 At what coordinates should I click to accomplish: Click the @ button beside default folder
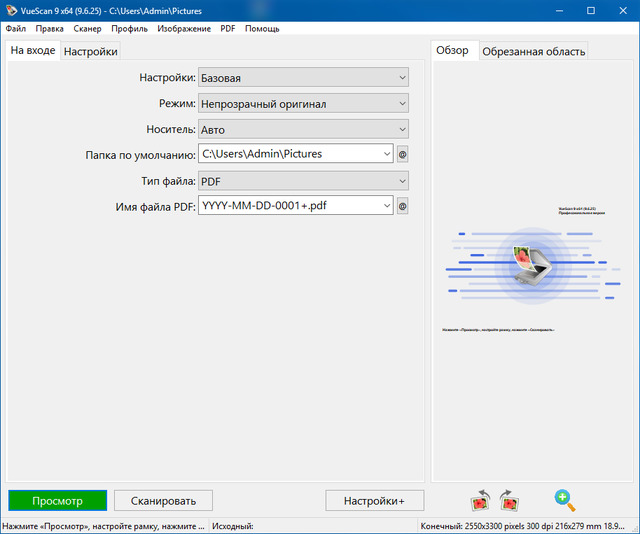click(403, 154)
